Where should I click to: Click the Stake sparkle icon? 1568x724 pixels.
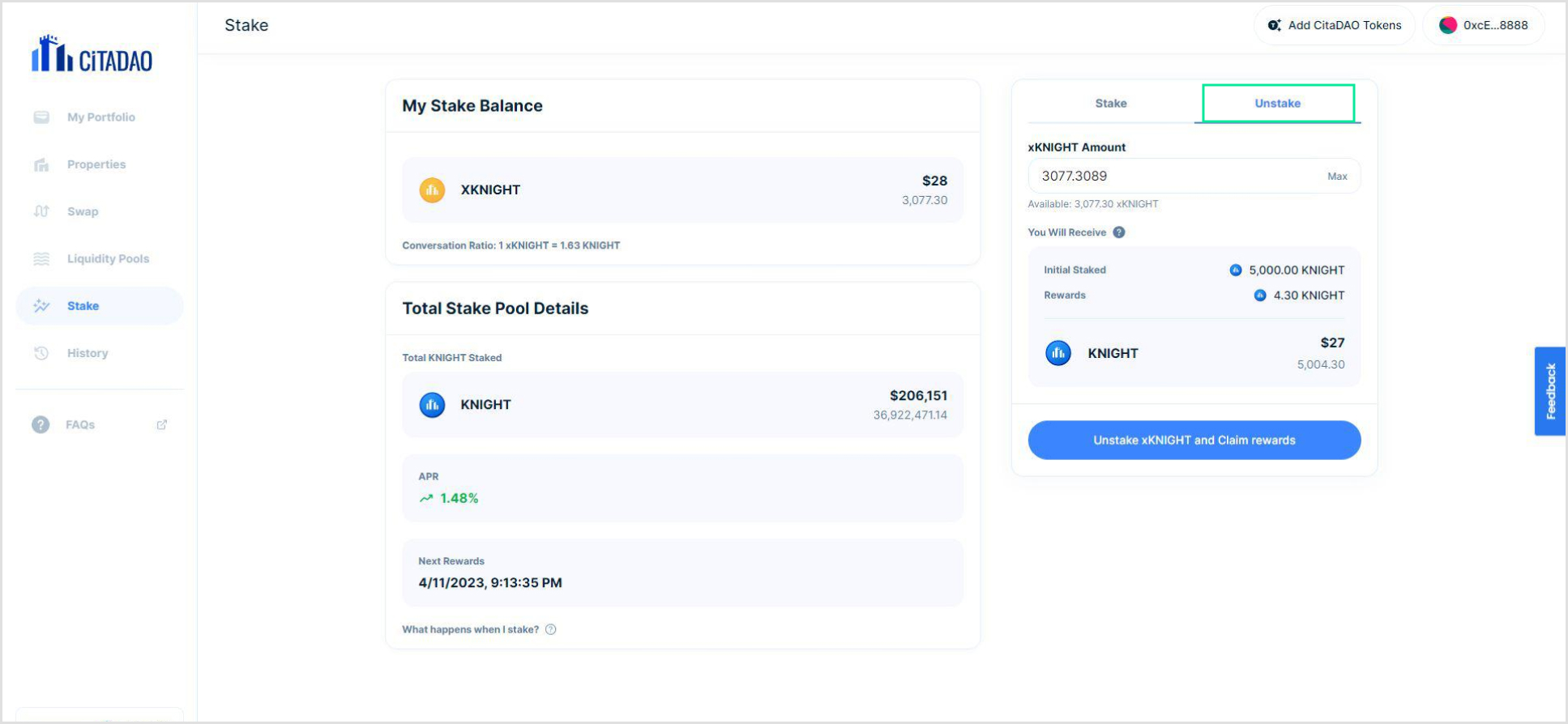tap(41, 306)
